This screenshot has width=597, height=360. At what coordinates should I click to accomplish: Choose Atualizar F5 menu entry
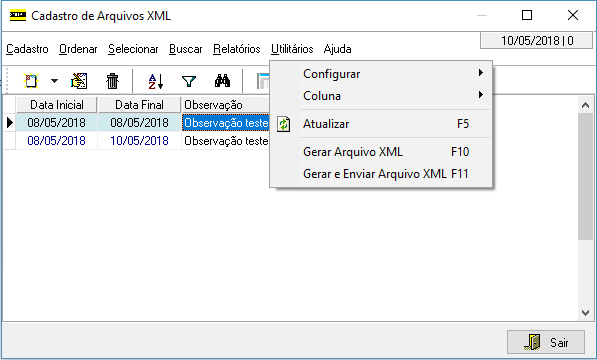pyautogui.click(x=381, y=124)
